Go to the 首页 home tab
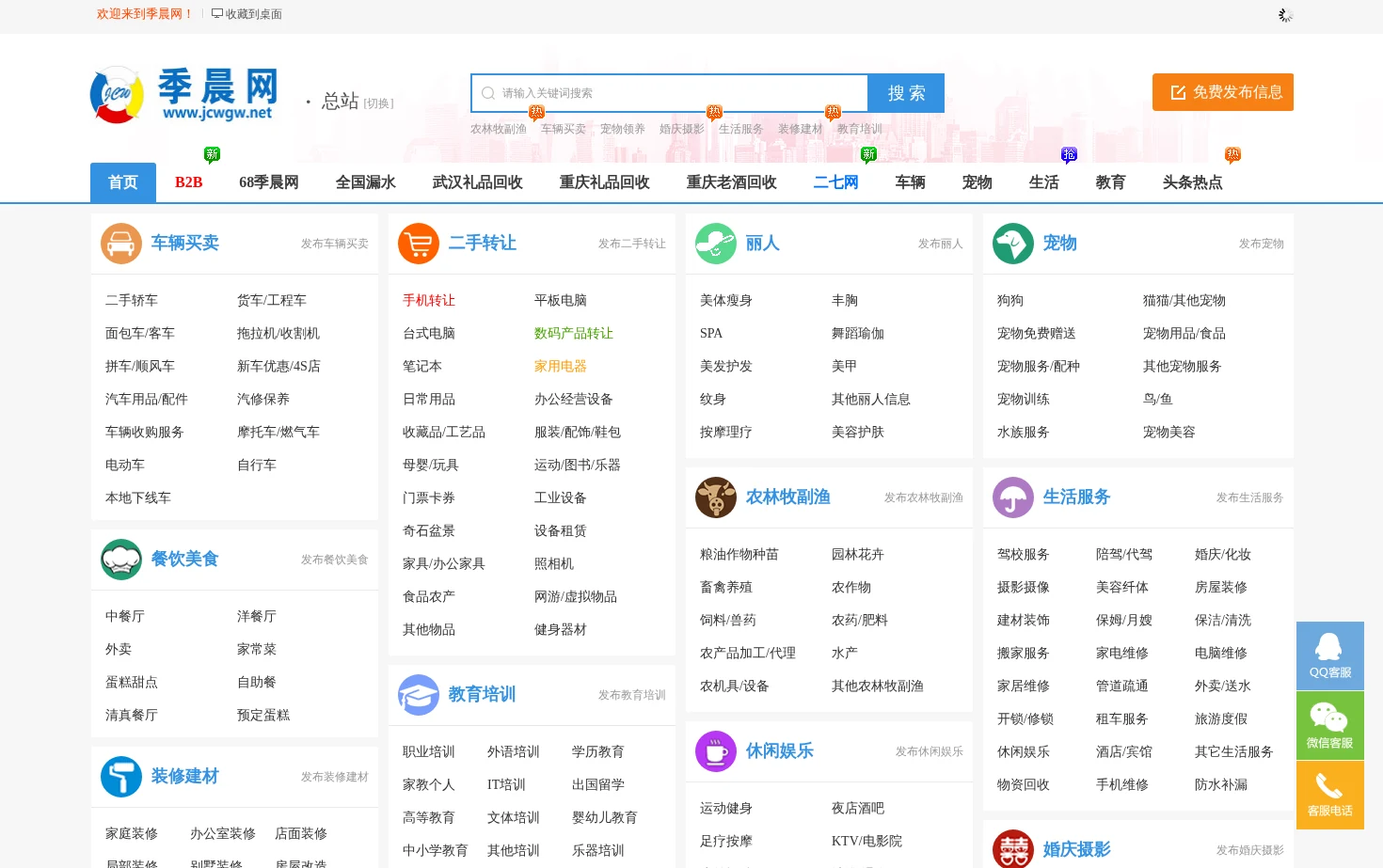 (123, 182)
